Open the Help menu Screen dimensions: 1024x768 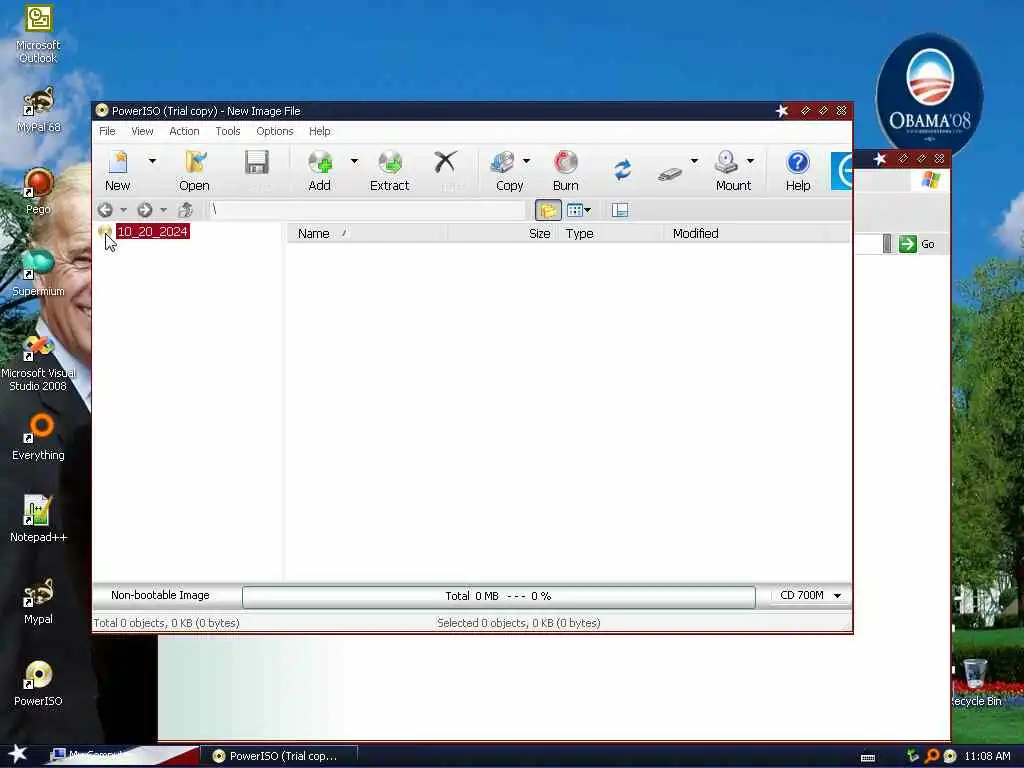click(320, 131)
